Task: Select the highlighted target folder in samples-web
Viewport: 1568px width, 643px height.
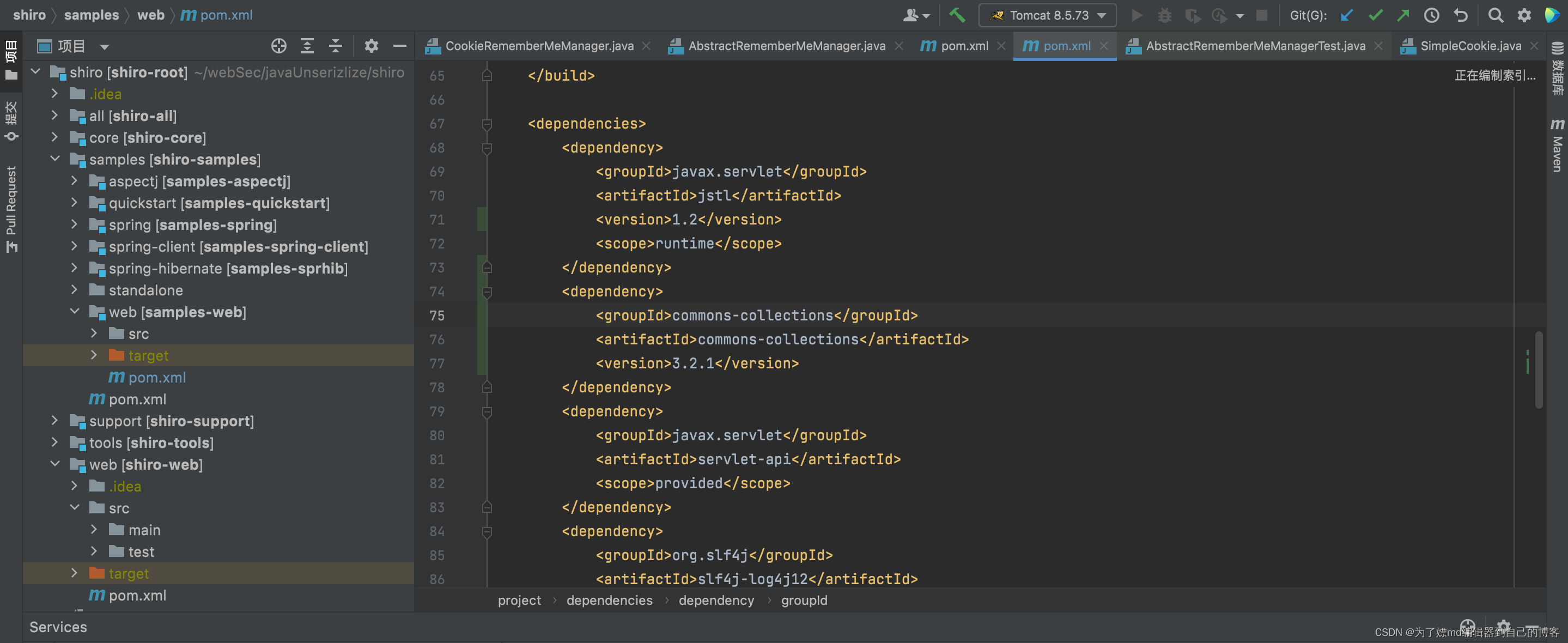Action: click(x=149, y=355)
